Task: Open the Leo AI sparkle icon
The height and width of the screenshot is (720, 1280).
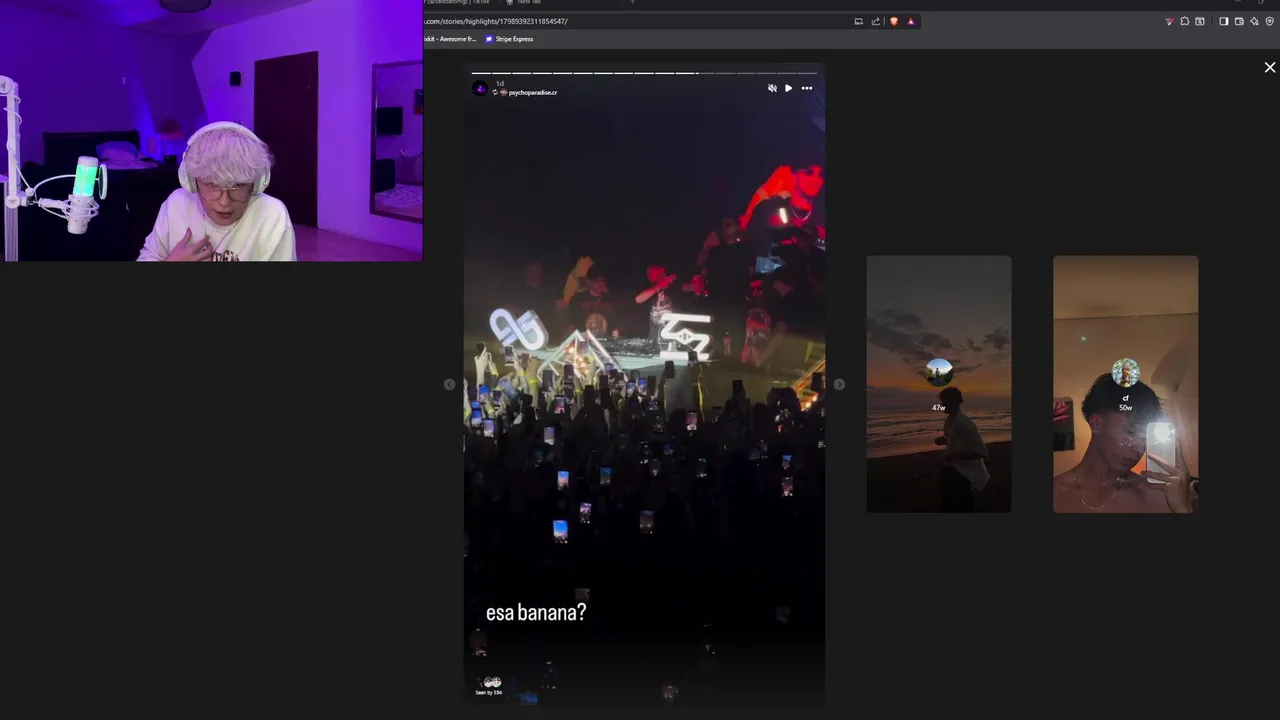Action: (x=1254, y=21)
